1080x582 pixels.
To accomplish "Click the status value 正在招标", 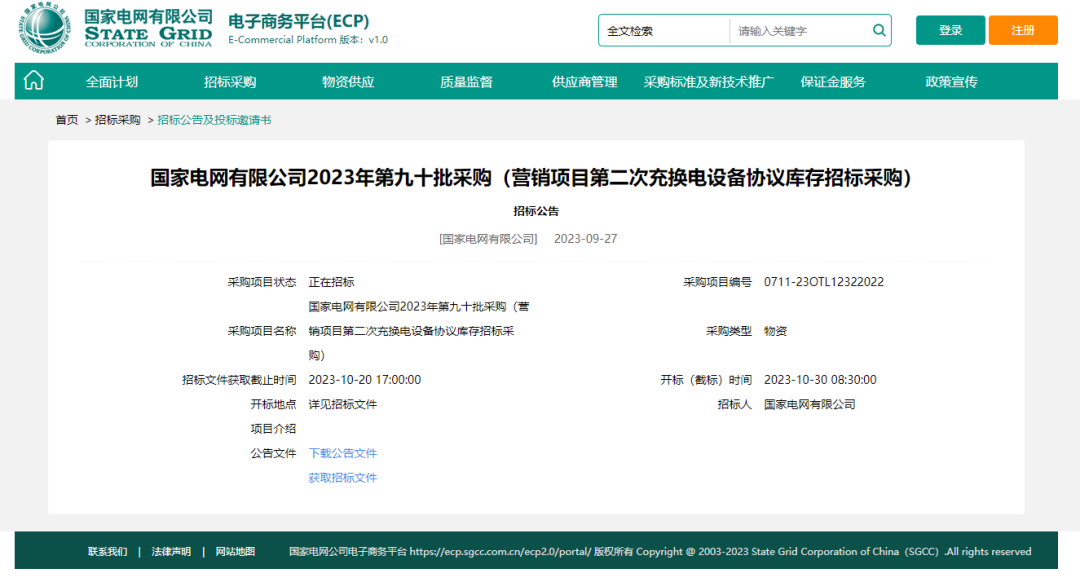I will pyautogui.click(x=331, y=282).
